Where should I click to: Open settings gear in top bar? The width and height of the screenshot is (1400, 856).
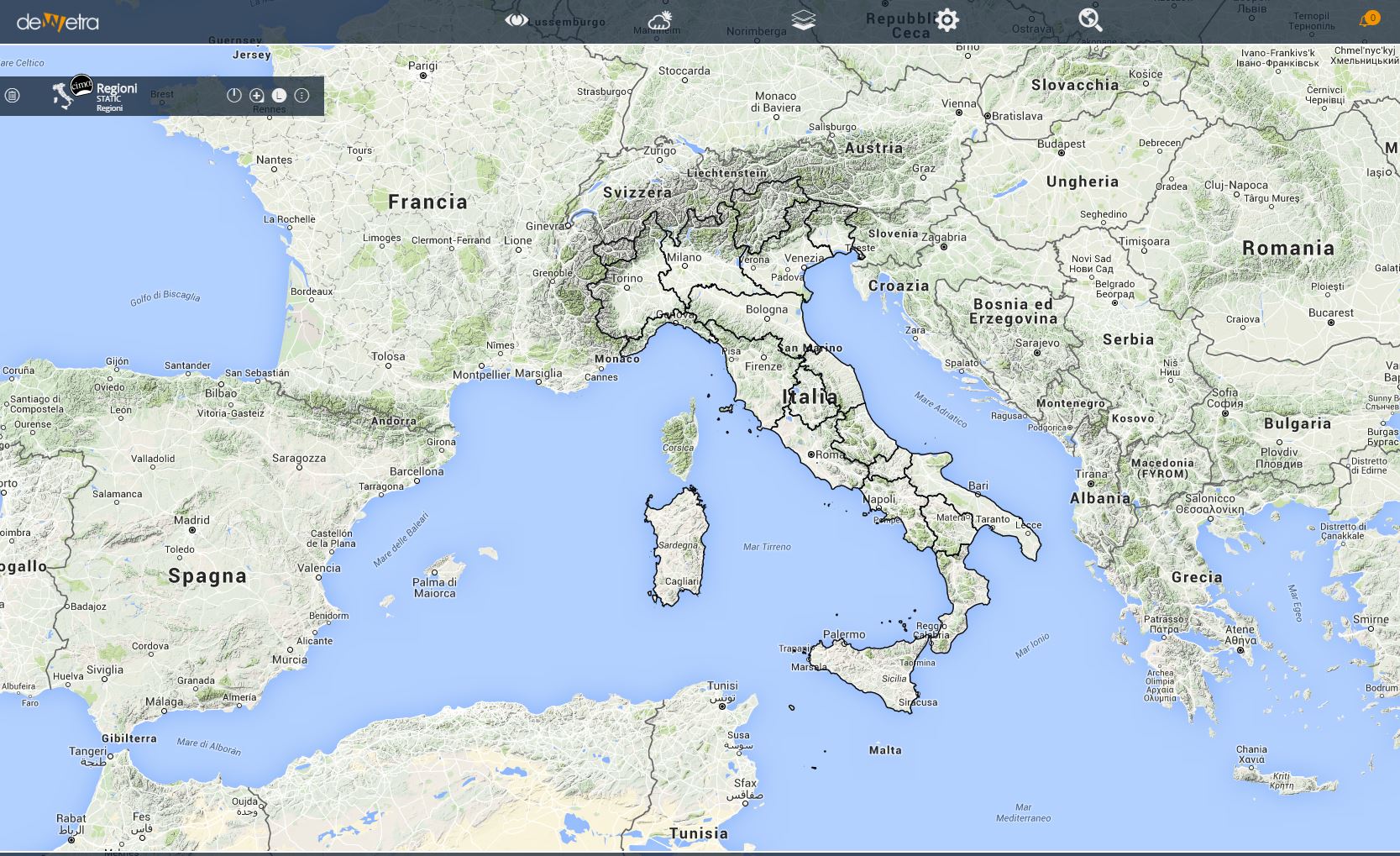click(x=946, y=20)
